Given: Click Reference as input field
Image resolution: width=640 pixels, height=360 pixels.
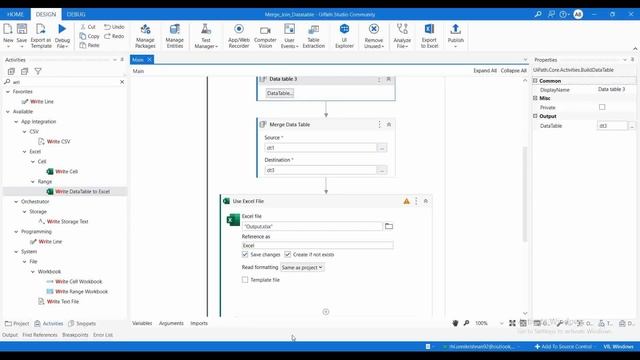Looking at the screenshot, I should click(317, 245).
